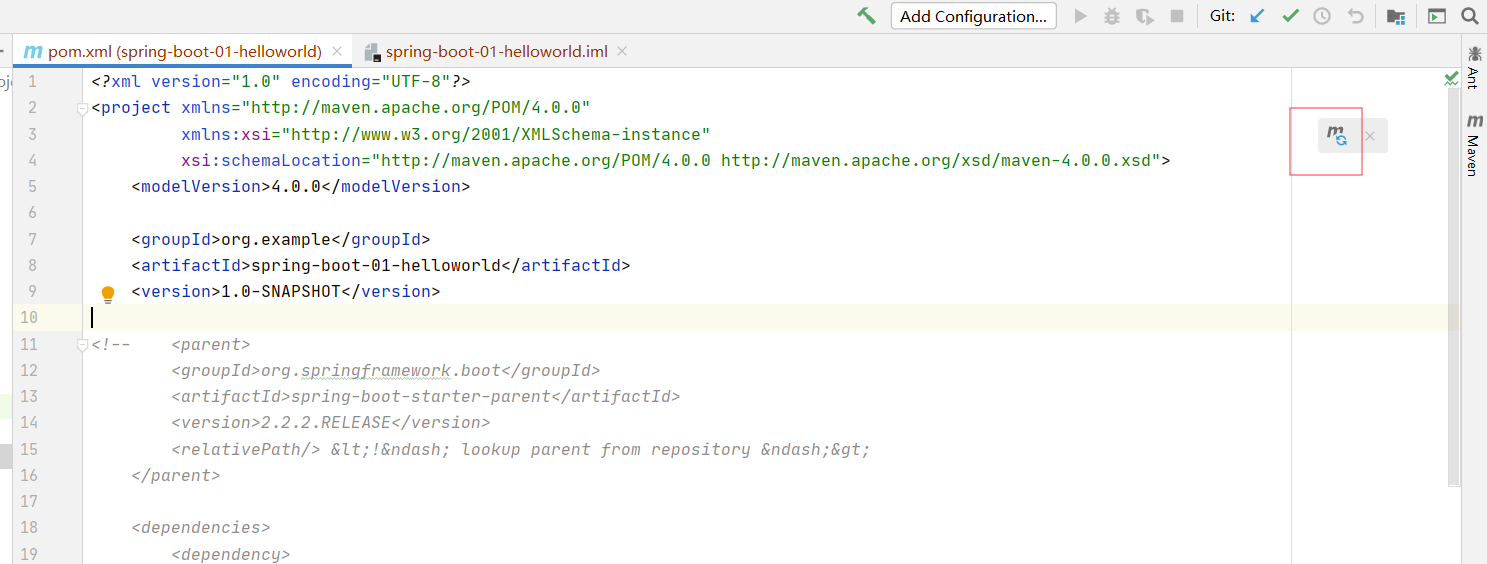Click Load Maven Changes floating button
The width and height of the screenshot is (1487, 564).
pyautogui.click(x=1337, y=135)
